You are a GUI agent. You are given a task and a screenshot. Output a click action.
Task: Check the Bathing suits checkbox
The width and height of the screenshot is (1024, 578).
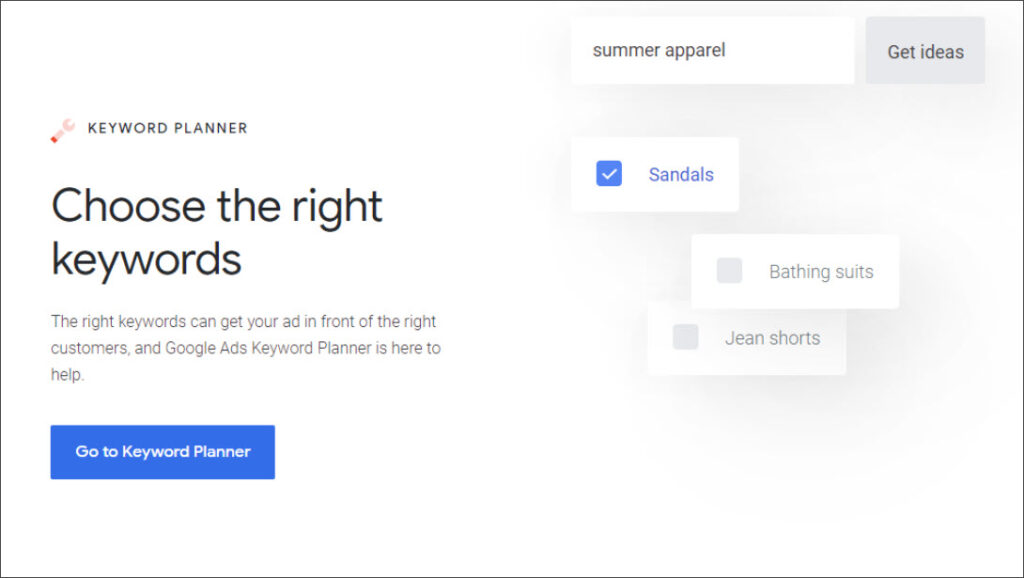coord(729,270)
